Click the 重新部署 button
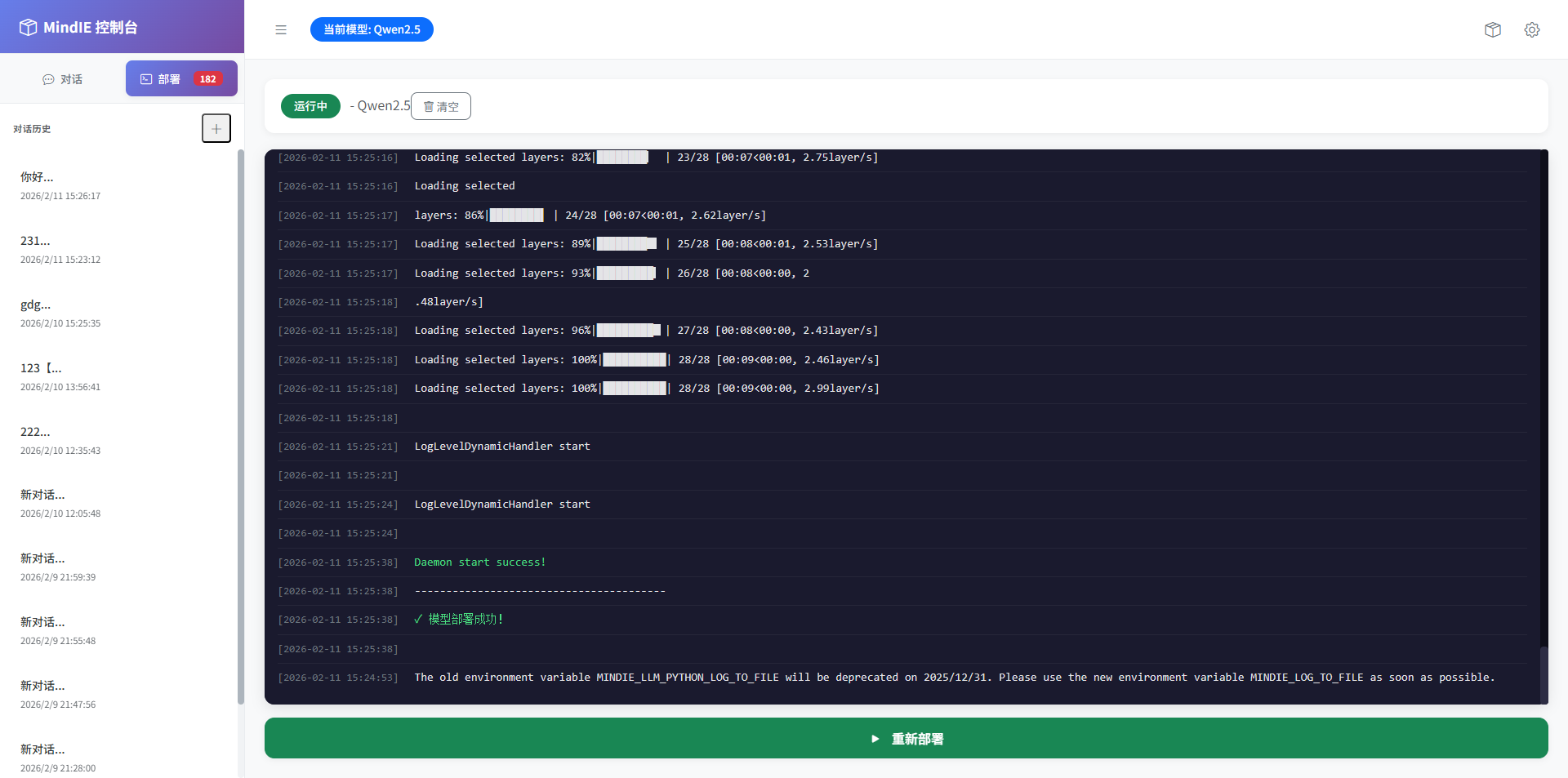 click(x=906, y=738)
